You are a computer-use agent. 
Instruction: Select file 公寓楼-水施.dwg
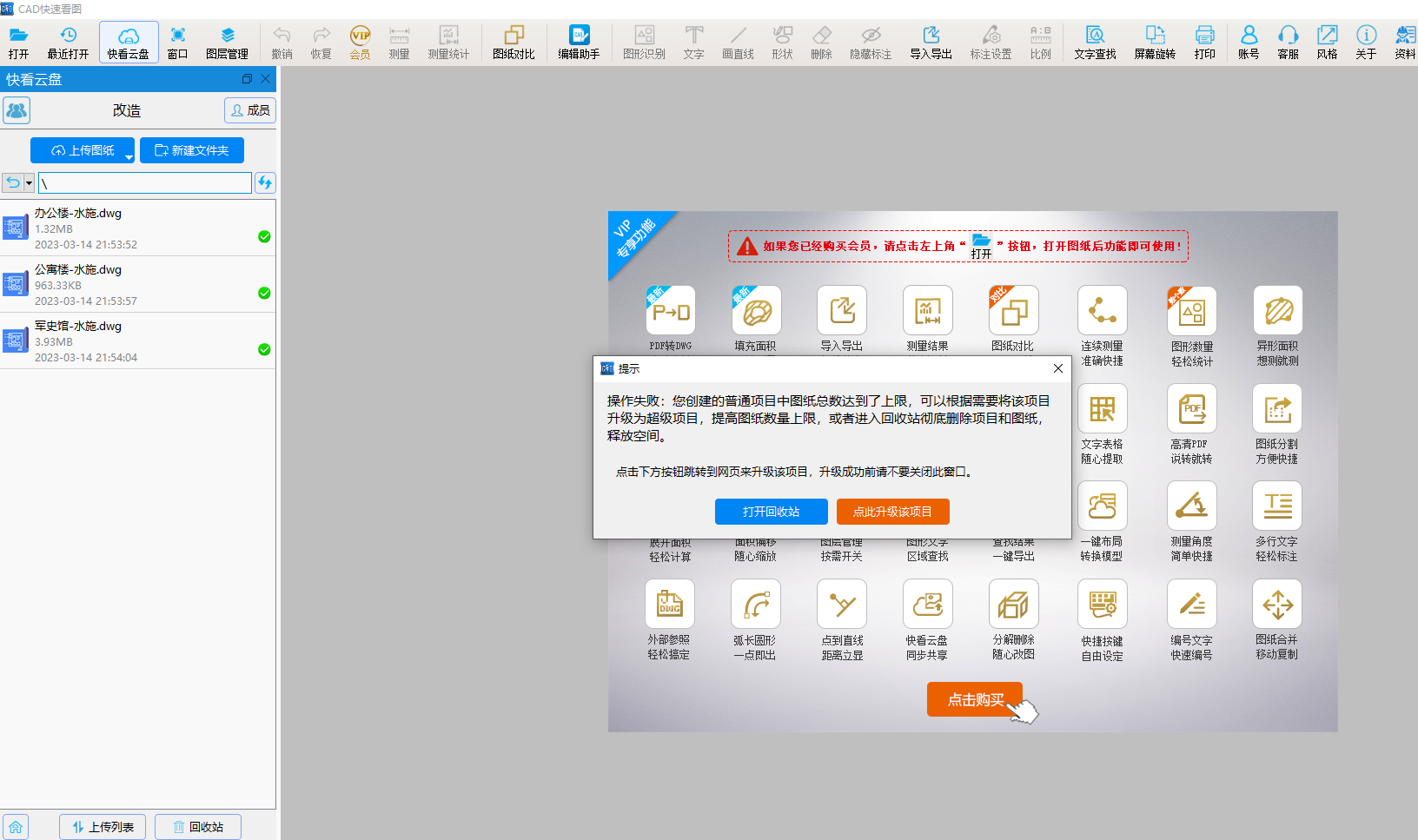click(x=138, y=284)
